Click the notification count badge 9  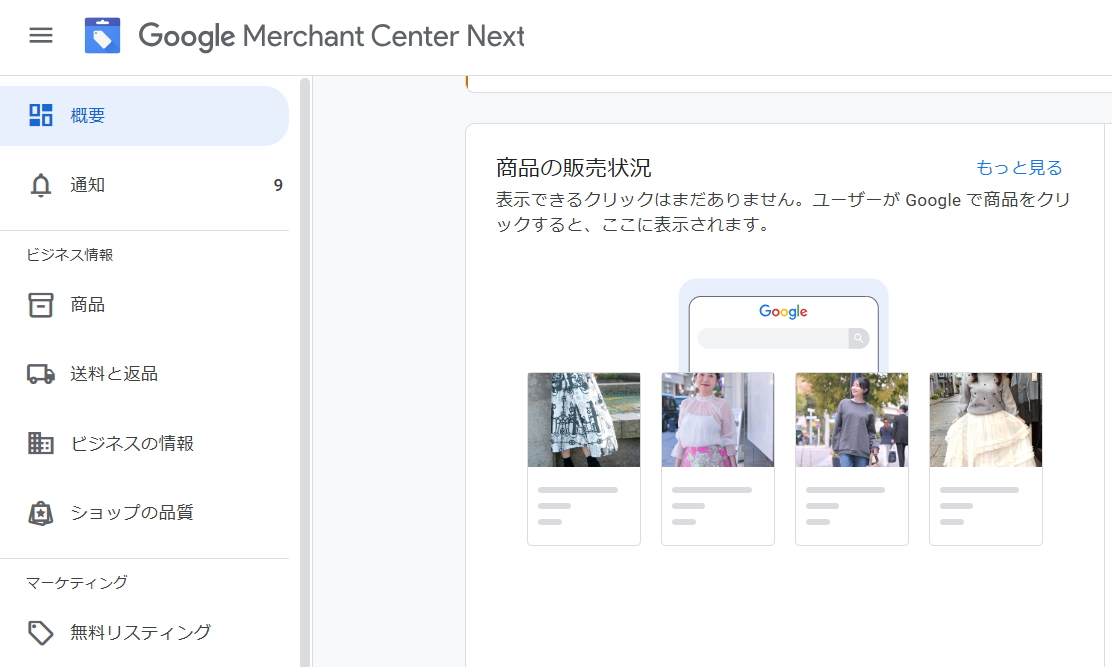[x=278, y=185]
